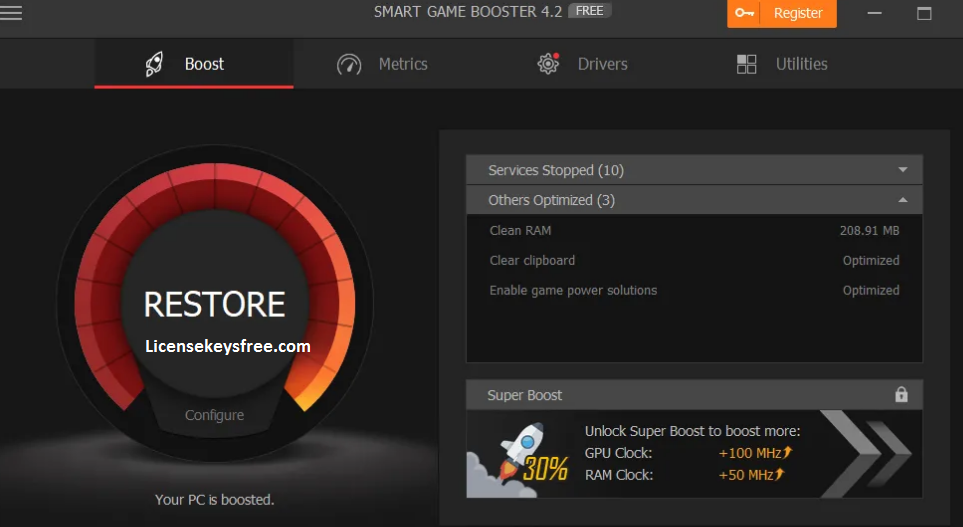
Task: Click Your PC is boosted status text
Action: [214, 500]
